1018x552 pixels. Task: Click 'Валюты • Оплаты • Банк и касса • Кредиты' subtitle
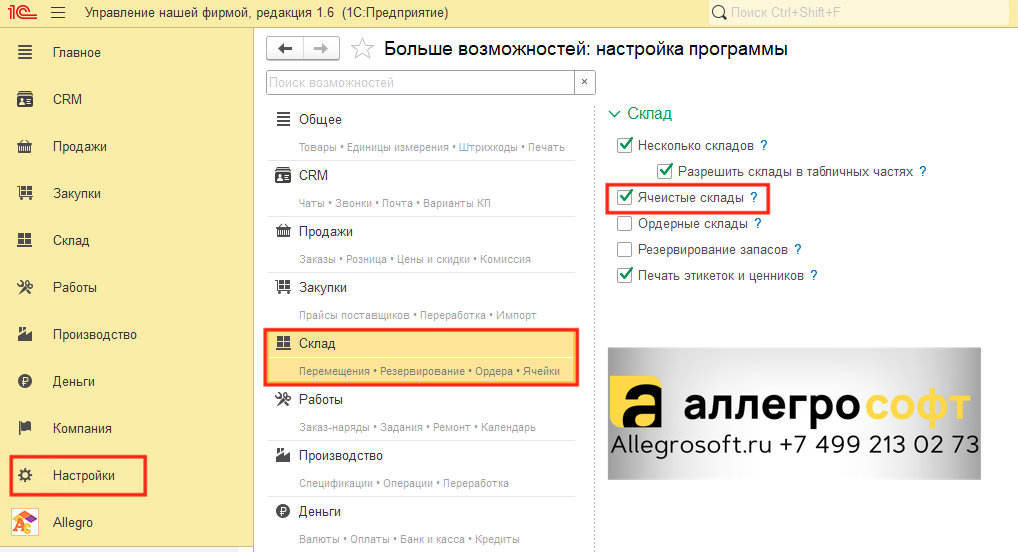pyautogui.click(x=409, y=539)
